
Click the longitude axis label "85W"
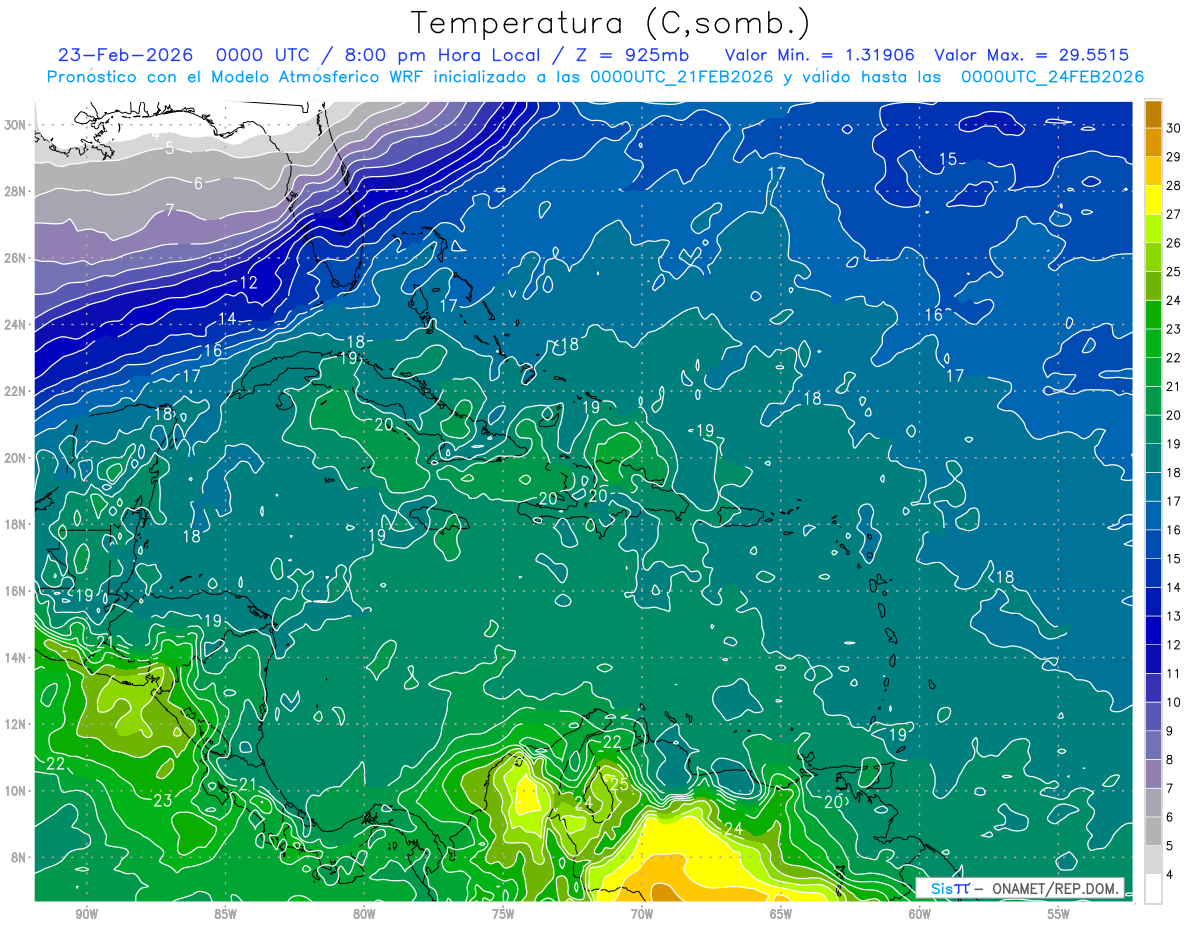point(225,914)
